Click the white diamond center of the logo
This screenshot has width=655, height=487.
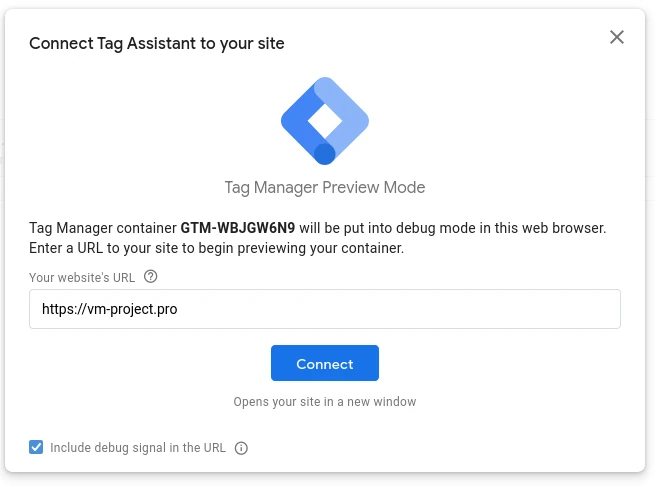pyautogui.click(x=324, y=121)
